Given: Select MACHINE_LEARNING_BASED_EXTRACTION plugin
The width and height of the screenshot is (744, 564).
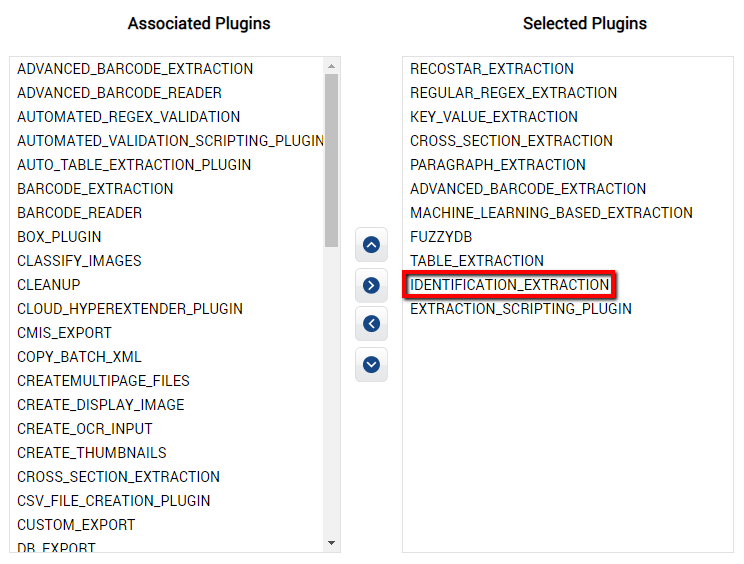Looking at the screenshot, I should click(x=551, y=213).
